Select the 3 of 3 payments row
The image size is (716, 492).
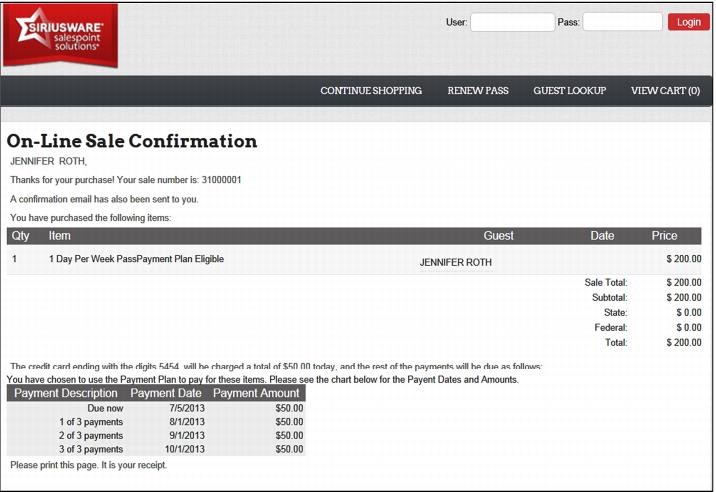156,450
